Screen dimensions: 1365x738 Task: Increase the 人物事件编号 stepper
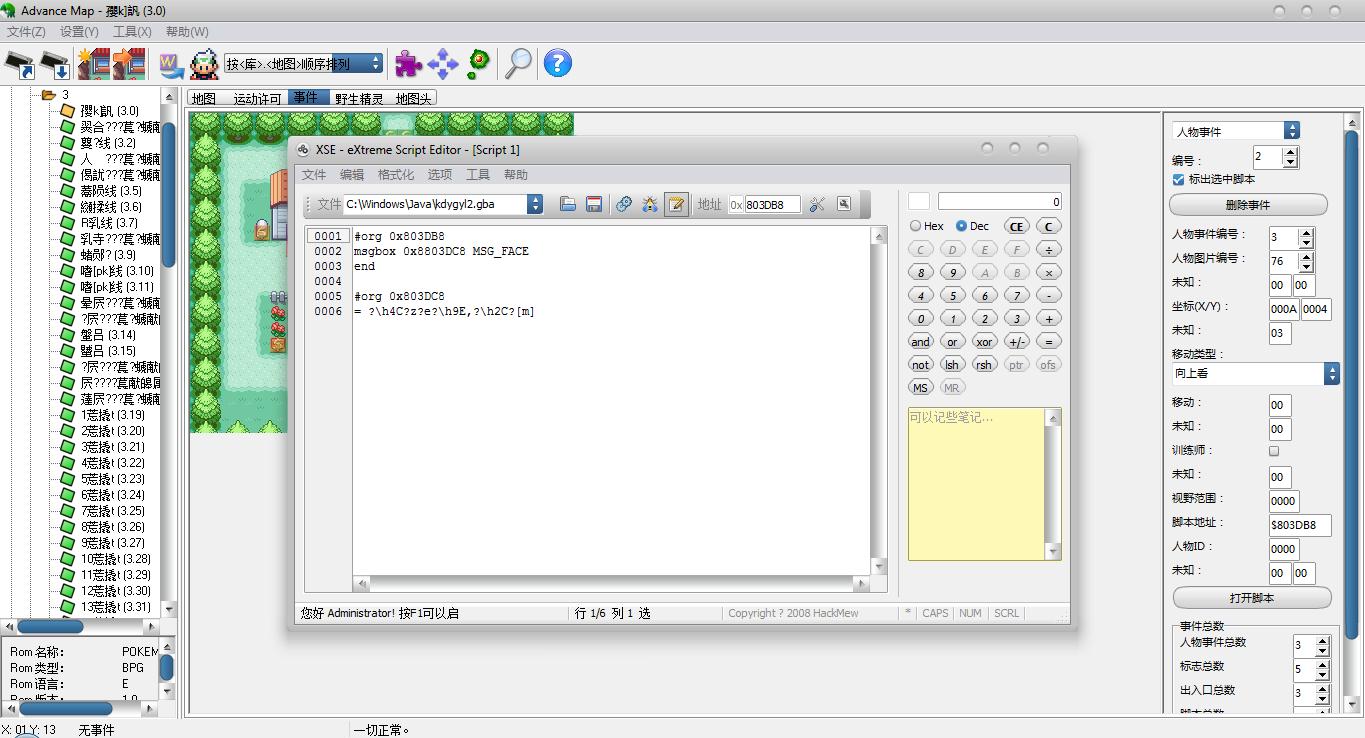[x=1305, y=233]
